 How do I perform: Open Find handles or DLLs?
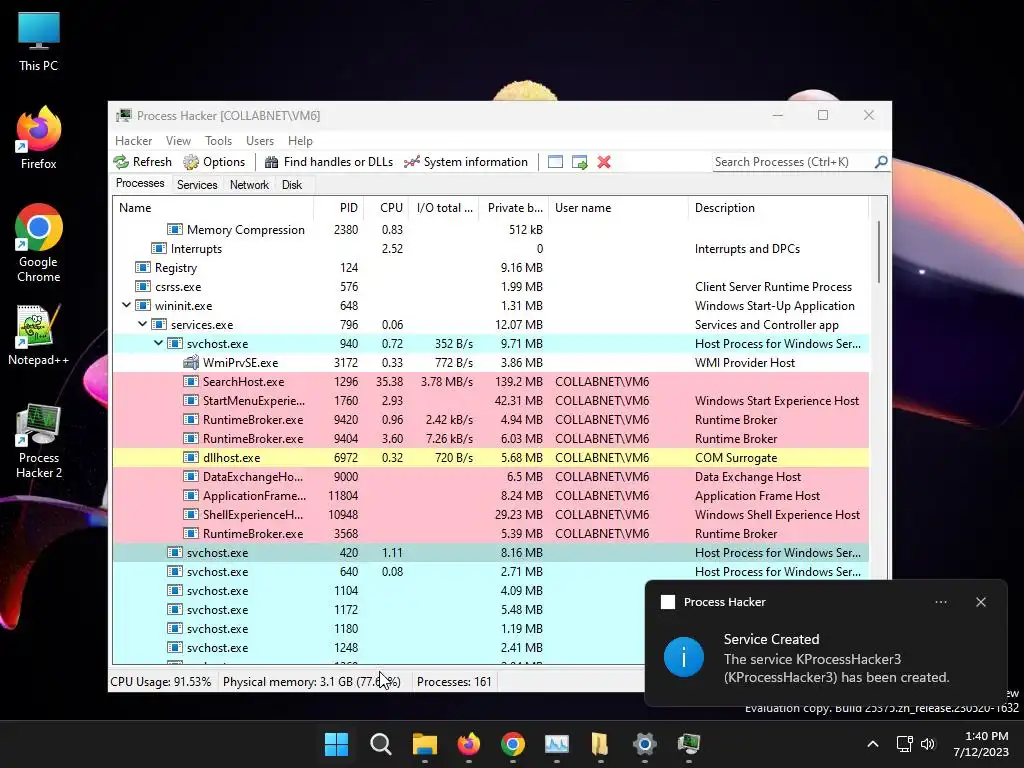[328, 162]
